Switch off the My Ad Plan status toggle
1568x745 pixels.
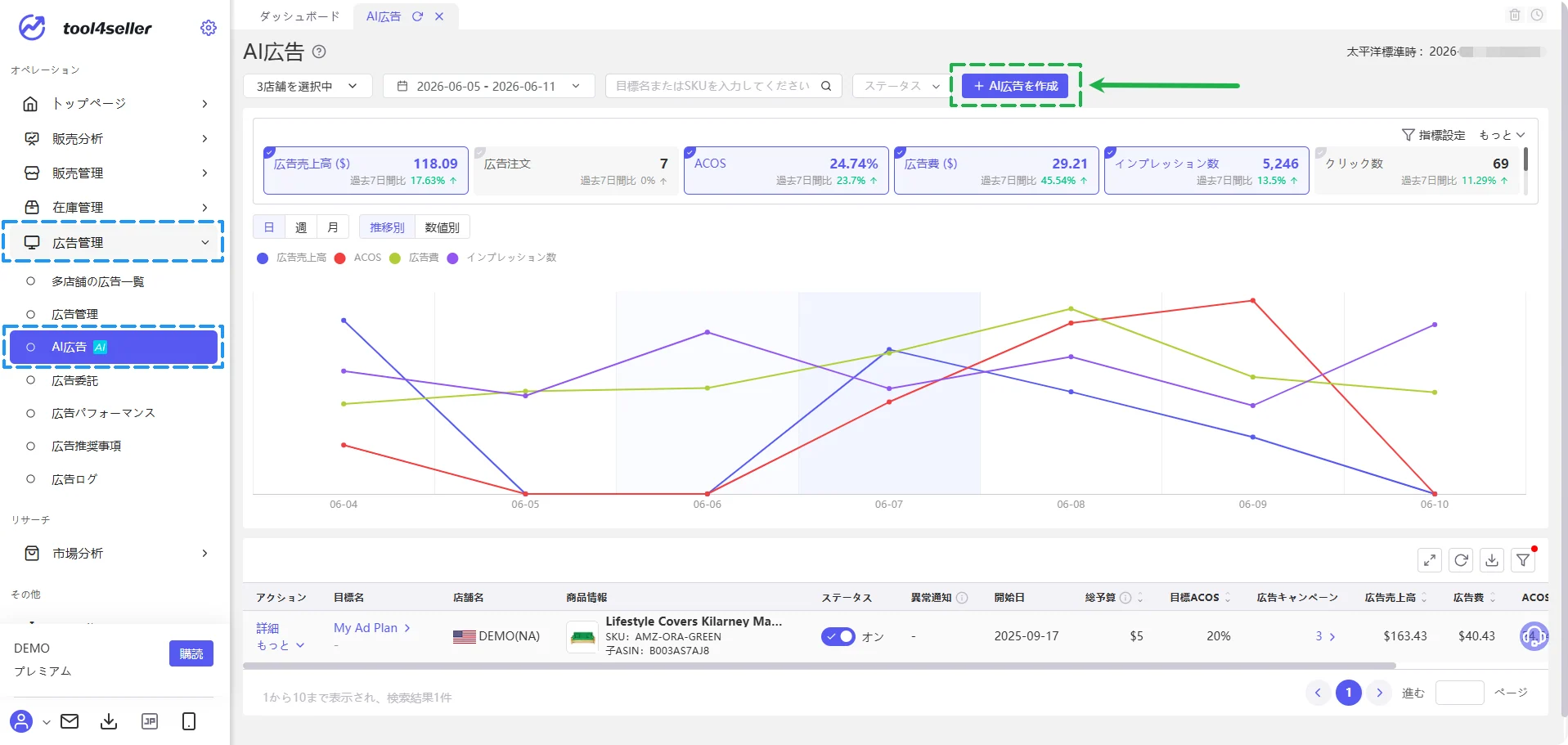[x=838, y=636]
